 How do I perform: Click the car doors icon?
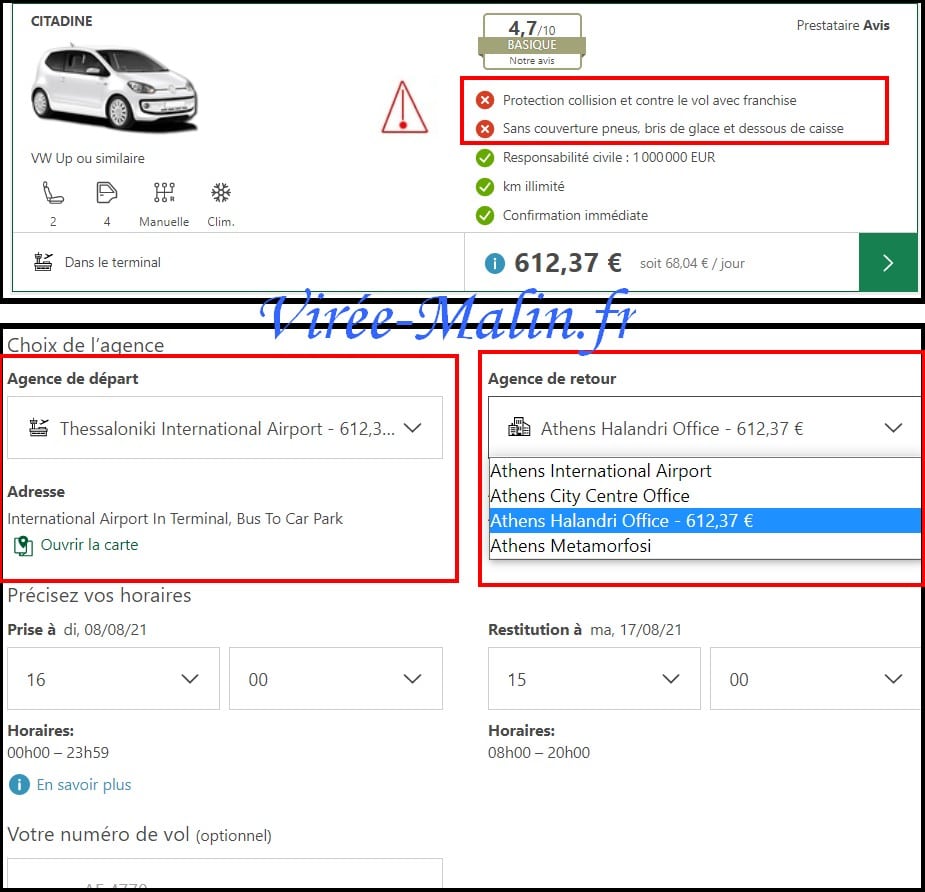pos(106,193)
